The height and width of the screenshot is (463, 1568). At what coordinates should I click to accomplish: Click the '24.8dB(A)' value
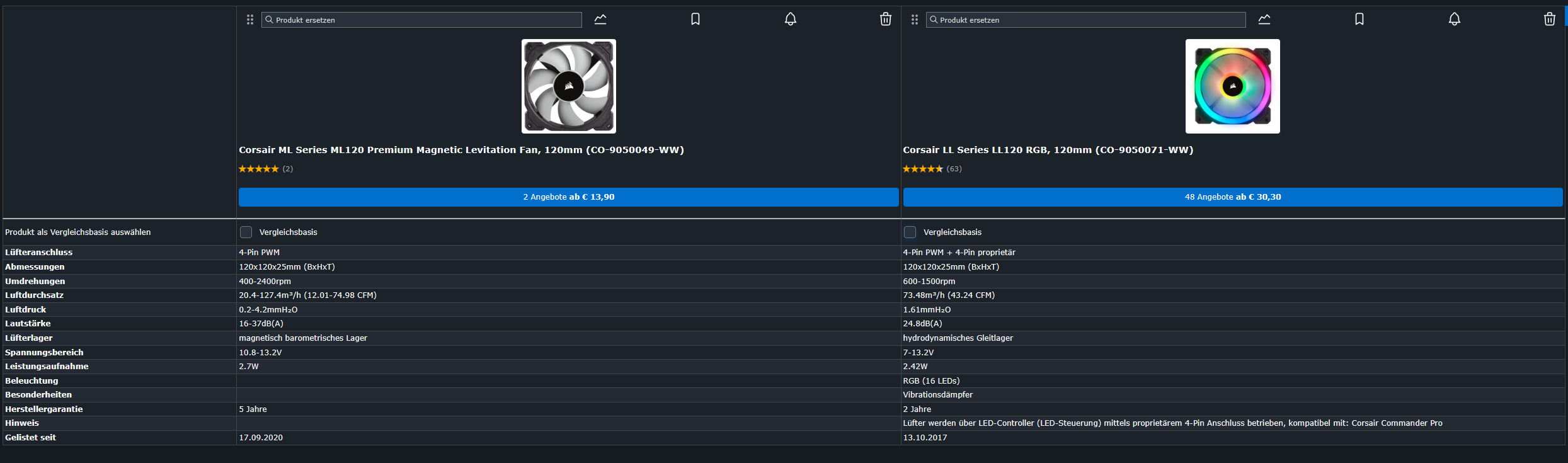923,324
